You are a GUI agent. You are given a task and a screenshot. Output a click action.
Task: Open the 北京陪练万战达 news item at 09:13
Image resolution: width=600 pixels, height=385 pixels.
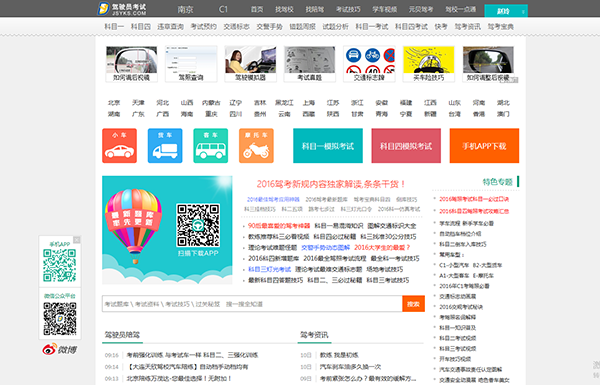pyautogui.click(x=179, y=378)
